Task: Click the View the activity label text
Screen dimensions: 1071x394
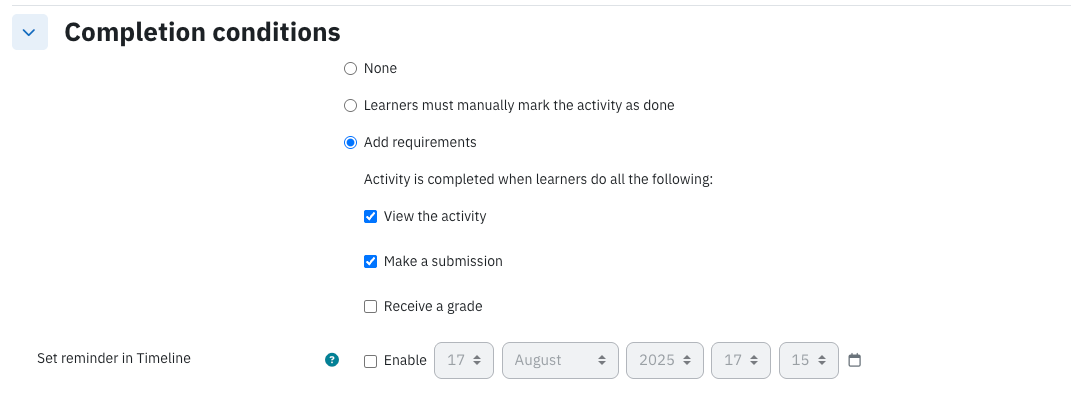Action: point(435,216)
